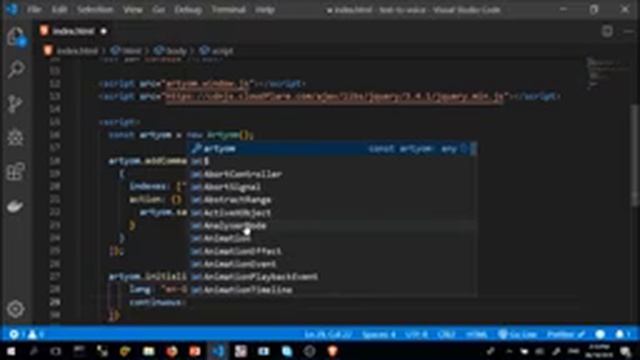640x360 pixels.
Task: Click the feedback smiley in status bar
Action: 600,335
